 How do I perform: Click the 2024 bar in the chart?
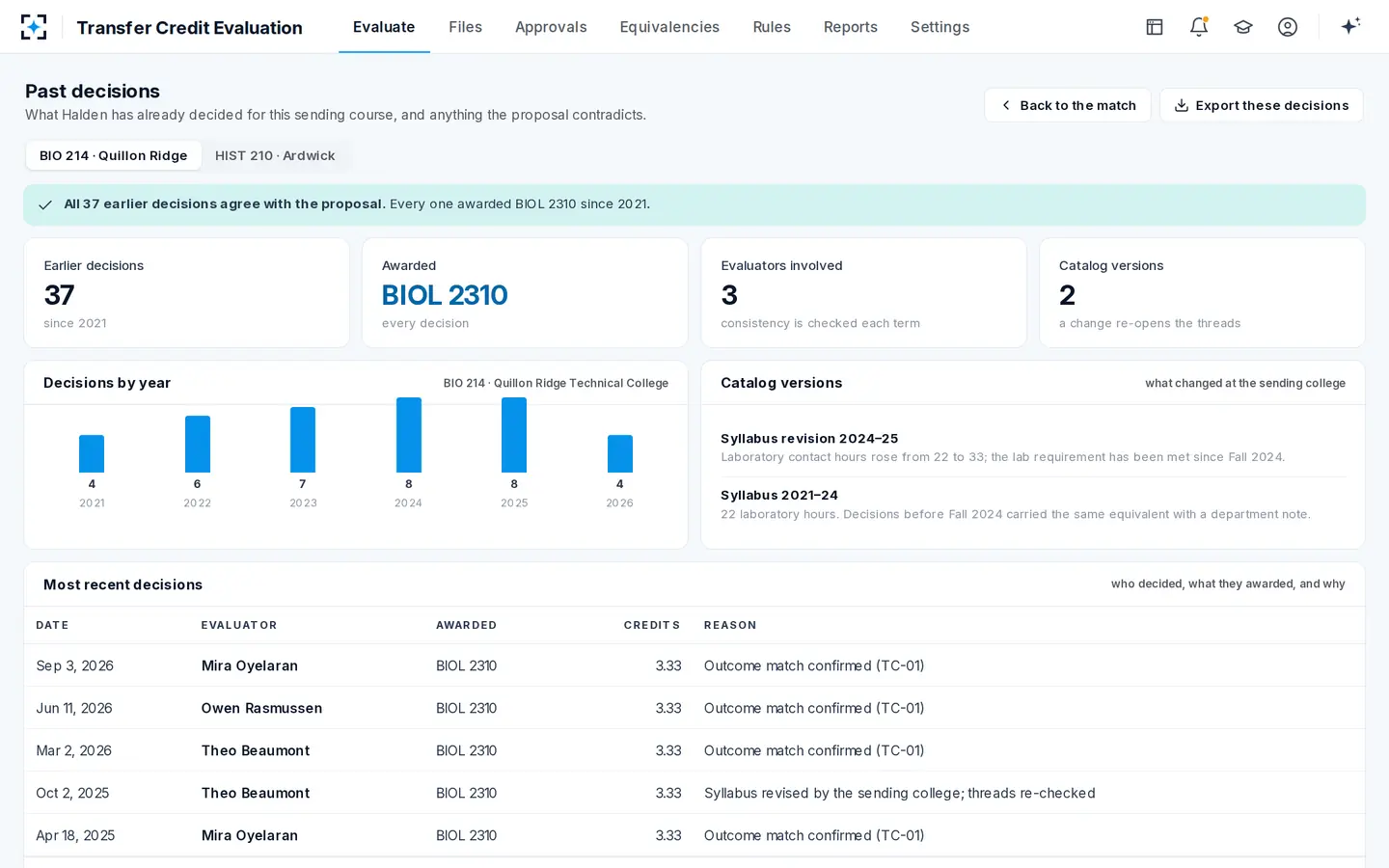409,435
